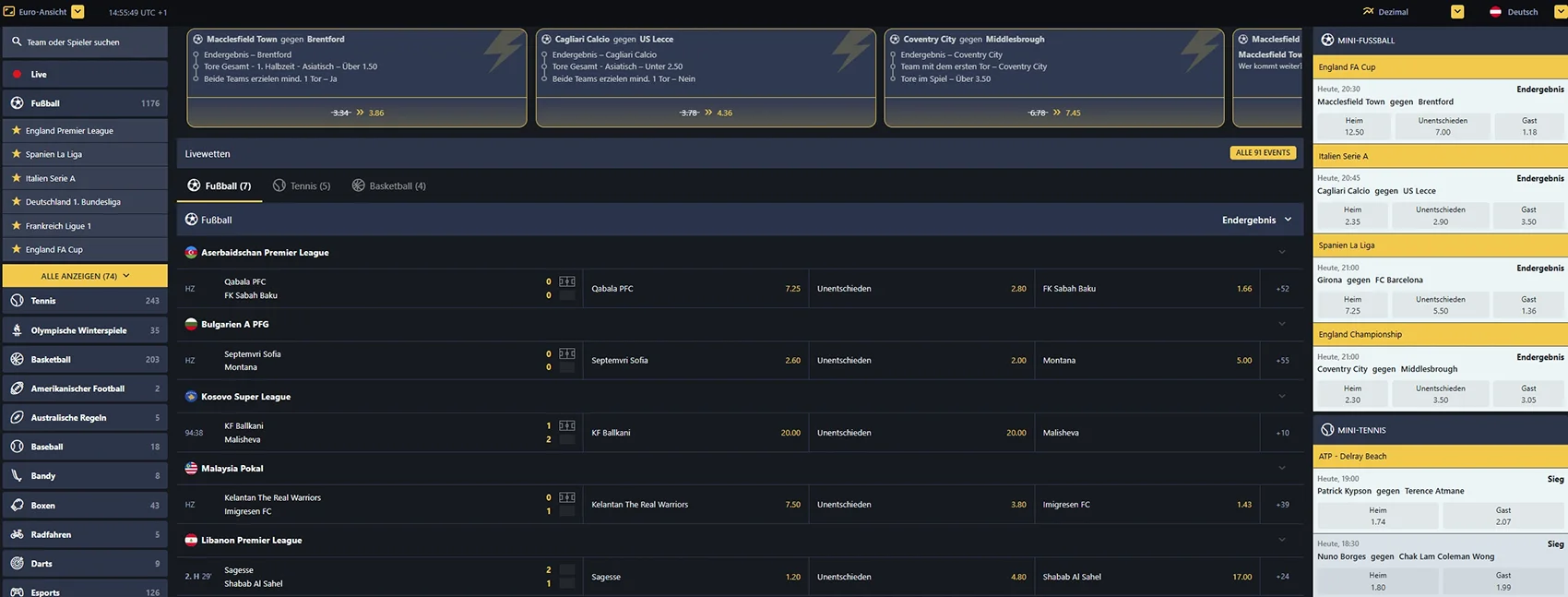Image resolution: width=1568 pixels, height=597 pixels.
Task: Switch to Basketball (4) live tab
Action: click(388, 185)
